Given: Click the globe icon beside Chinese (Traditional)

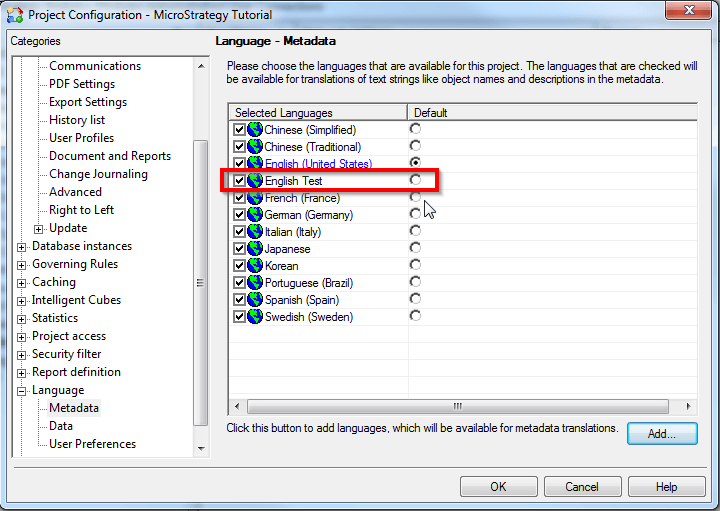Looking at the screenshot, I should coord(255,146).
